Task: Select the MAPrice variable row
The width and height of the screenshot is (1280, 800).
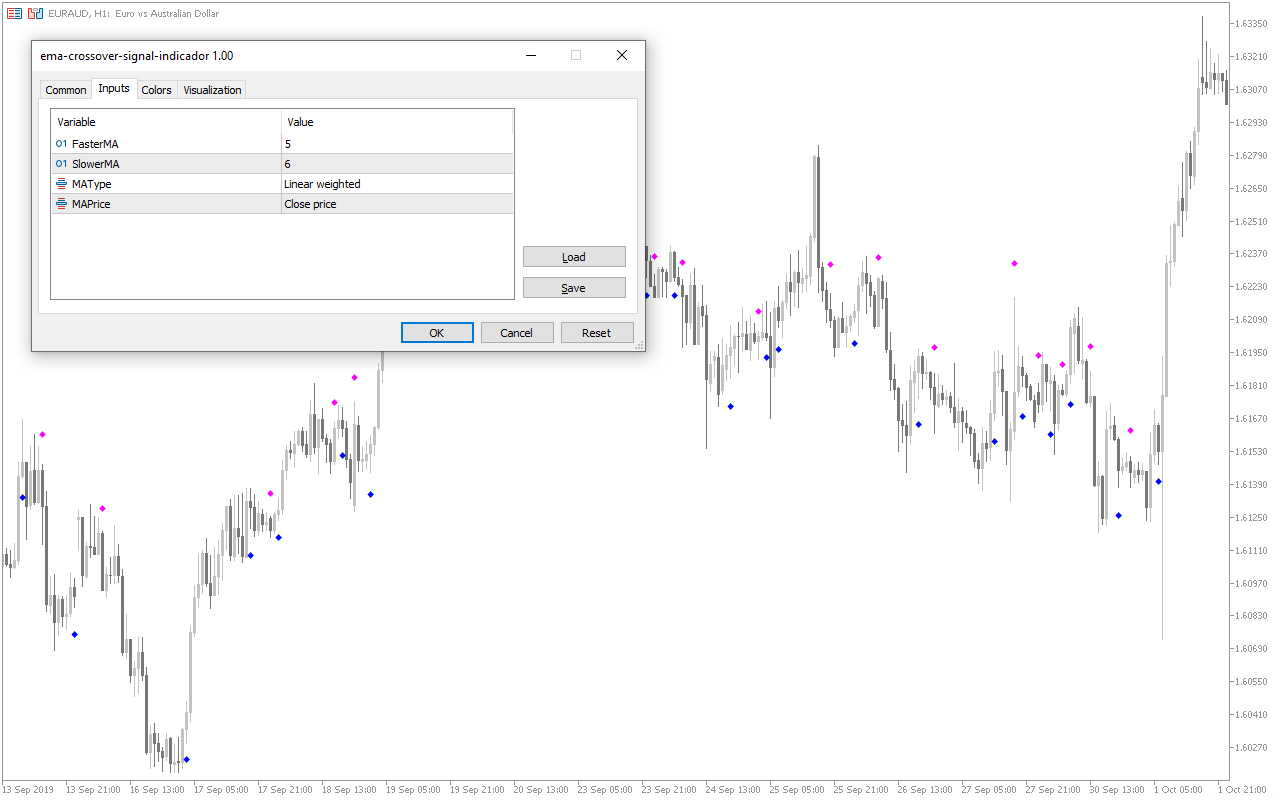Action: [x=282, y=204]
